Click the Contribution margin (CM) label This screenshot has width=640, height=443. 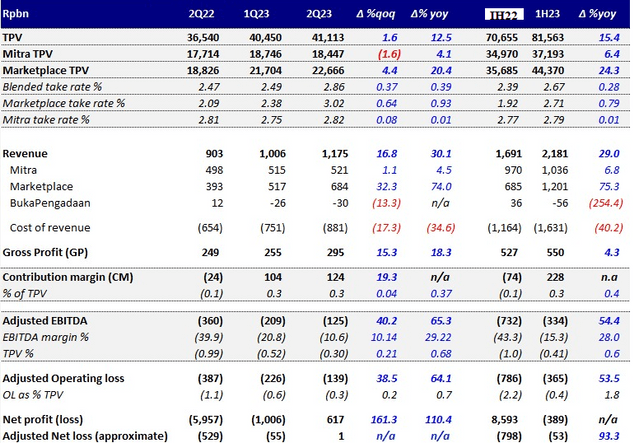tap(65, 275)
